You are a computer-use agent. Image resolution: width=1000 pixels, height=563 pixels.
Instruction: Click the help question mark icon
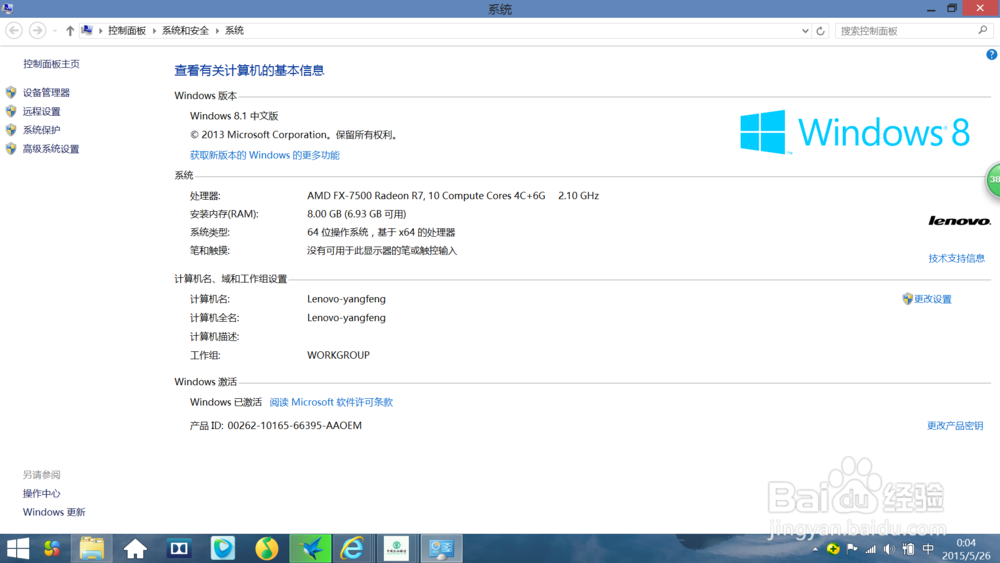tap(991, 55)
